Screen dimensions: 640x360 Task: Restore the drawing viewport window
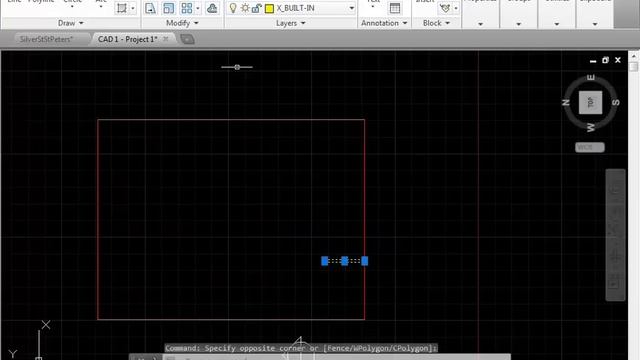point(605,60)
